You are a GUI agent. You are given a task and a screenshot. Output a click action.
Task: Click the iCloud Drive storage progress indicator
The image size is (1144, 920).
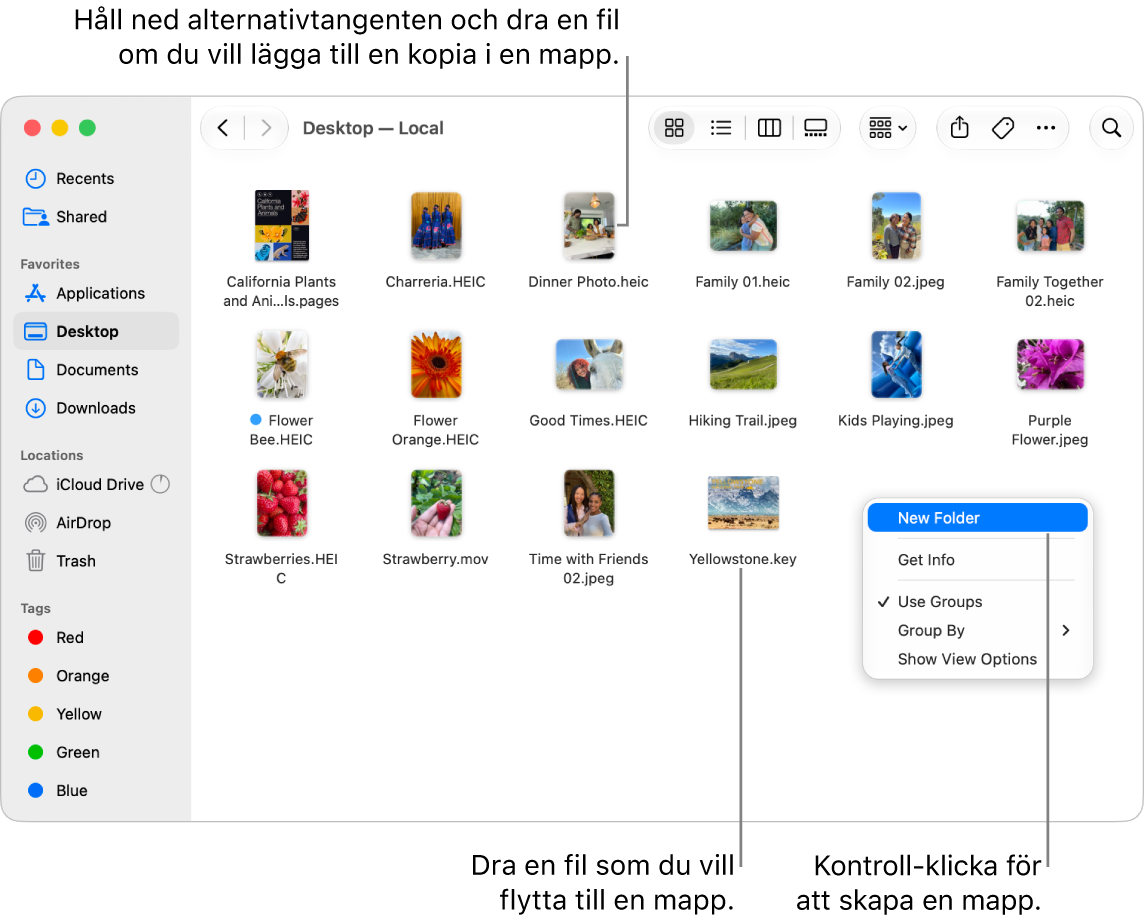[161, 484]
